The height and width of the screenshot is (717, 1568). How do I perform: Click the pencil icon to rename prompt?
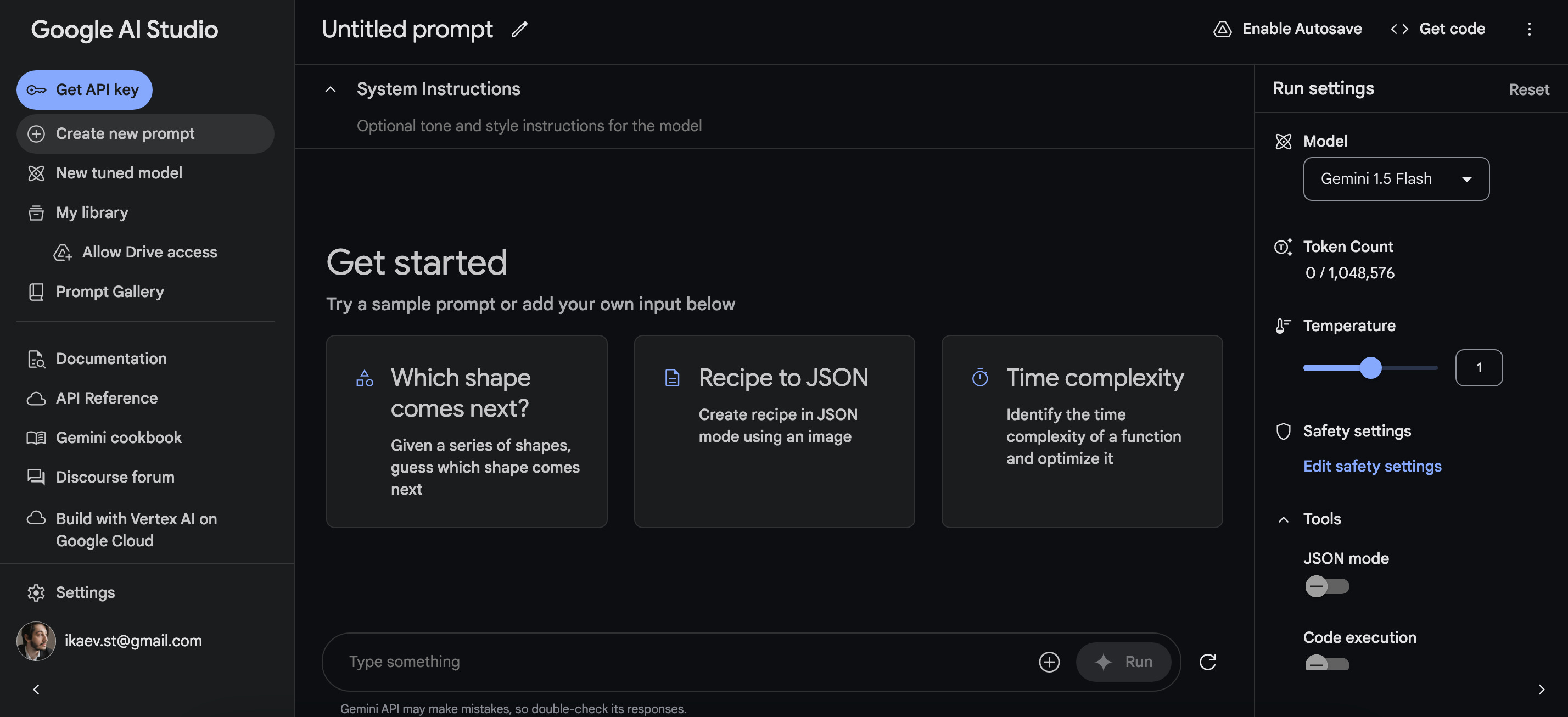coord(519,29)
